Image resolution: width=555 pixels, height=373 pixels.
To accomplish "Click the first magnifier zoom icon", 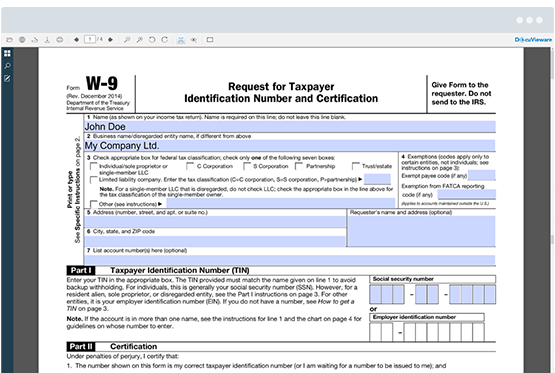I will click(127, 40).
